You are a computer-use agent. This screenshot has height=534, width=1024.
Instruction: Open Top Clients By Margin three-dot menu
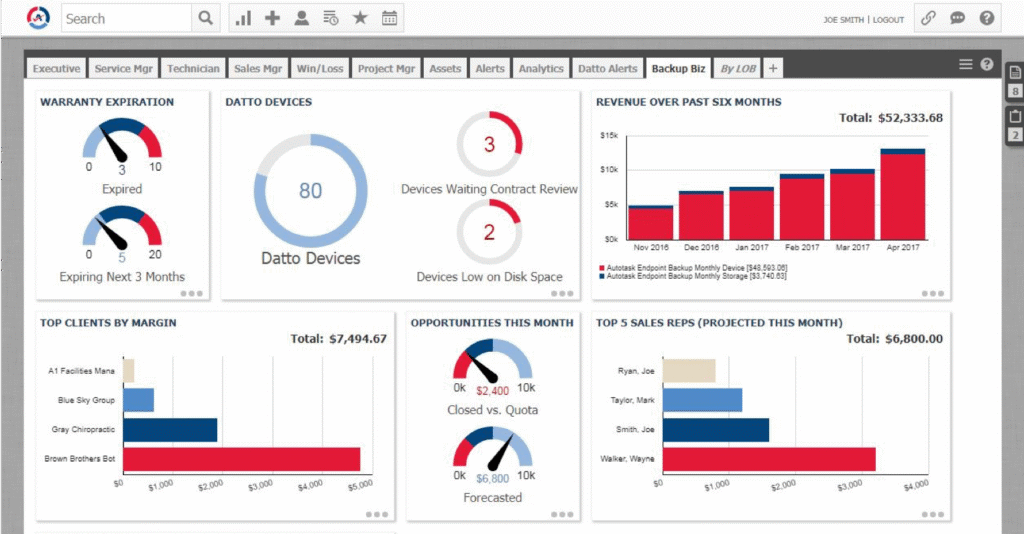click(377, 514)
